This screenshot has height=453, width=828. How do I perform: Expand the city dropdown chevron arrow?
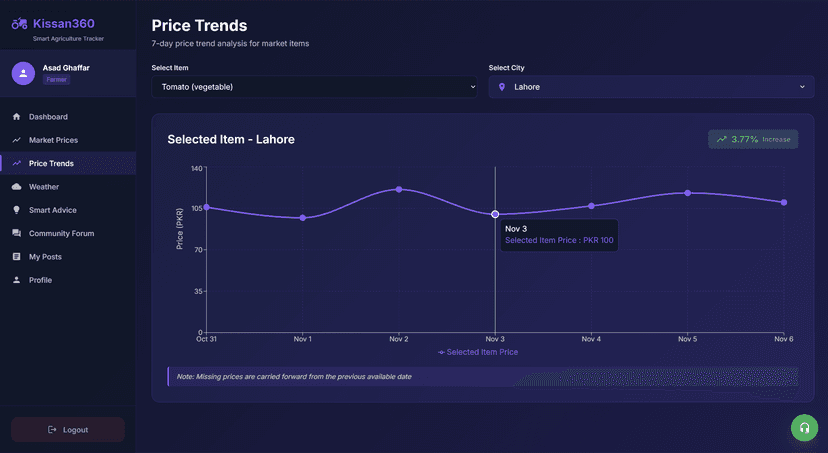(802, 87)
